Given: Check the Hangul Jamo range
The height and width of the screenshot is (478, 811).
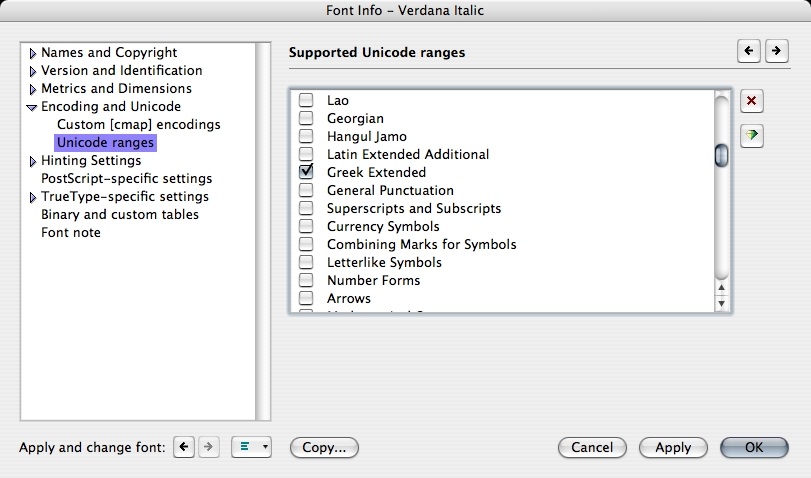Looking at the screenshot, I should pyautogui.click(x=306, y=136).
